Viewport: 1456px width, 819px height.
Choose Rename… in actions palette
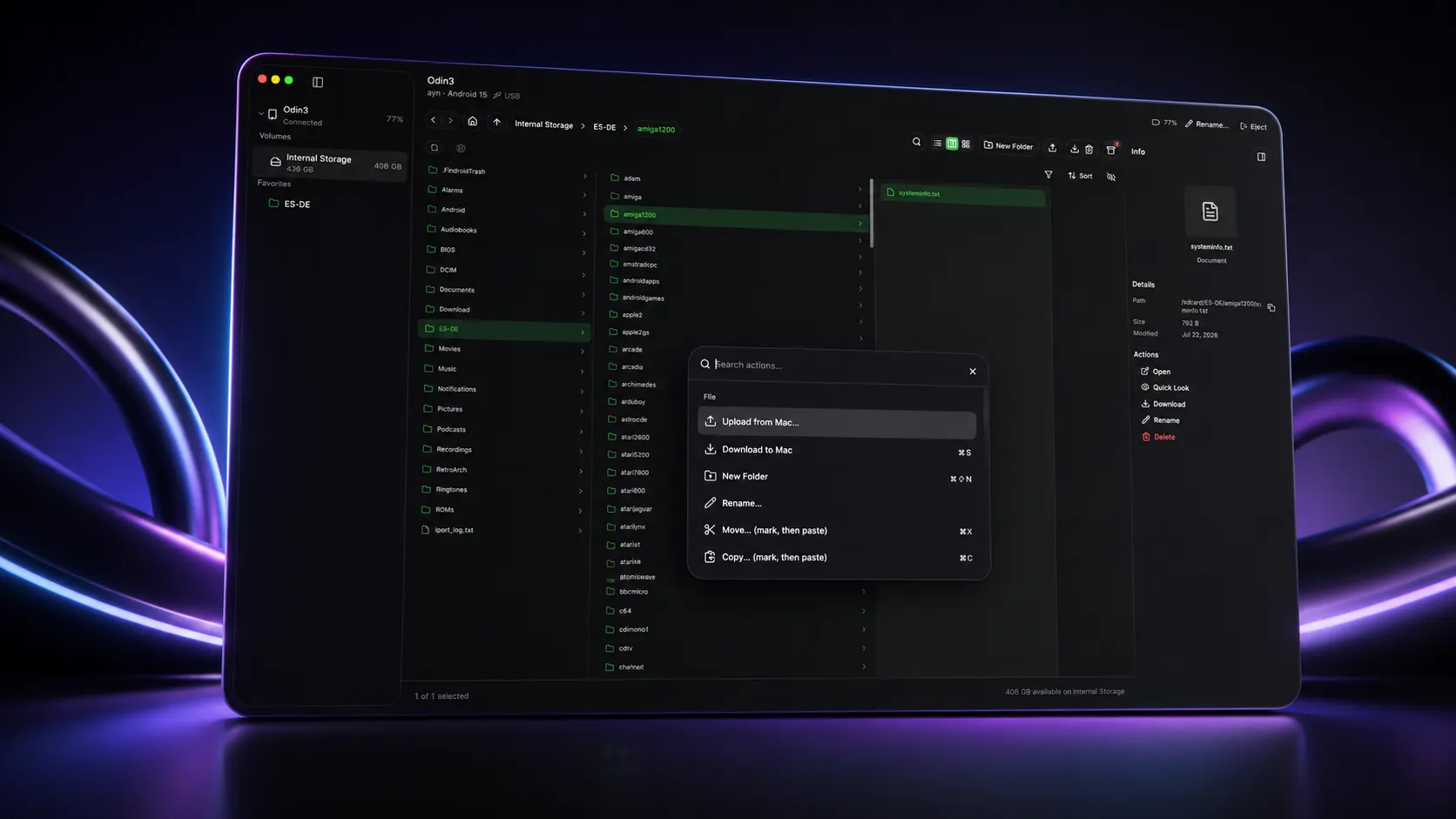pos(839,503)
